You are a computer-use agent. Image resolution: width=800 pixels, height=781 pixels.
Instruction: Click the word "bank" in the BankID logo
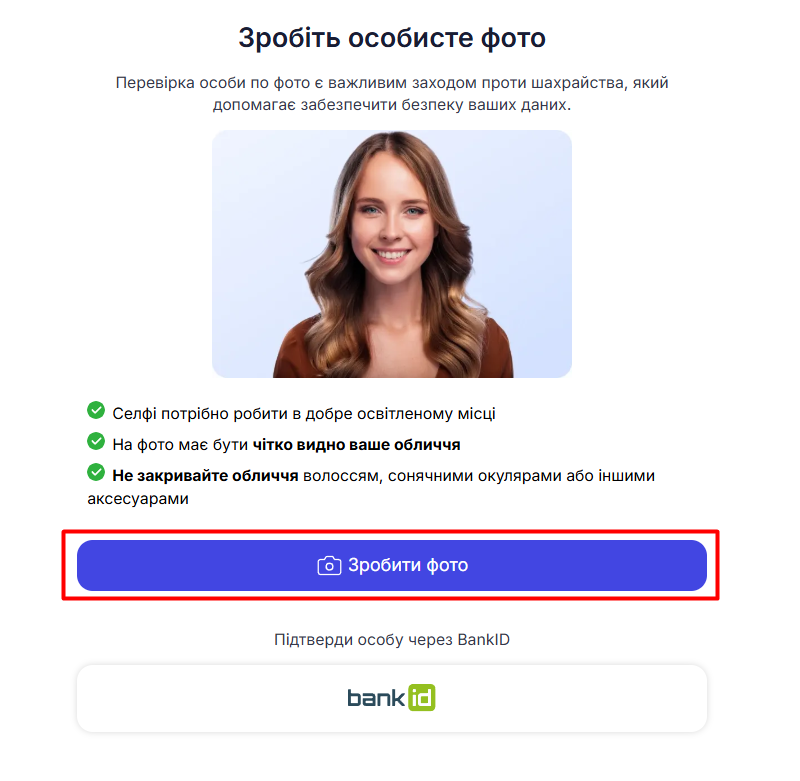[x=376, y=697]
